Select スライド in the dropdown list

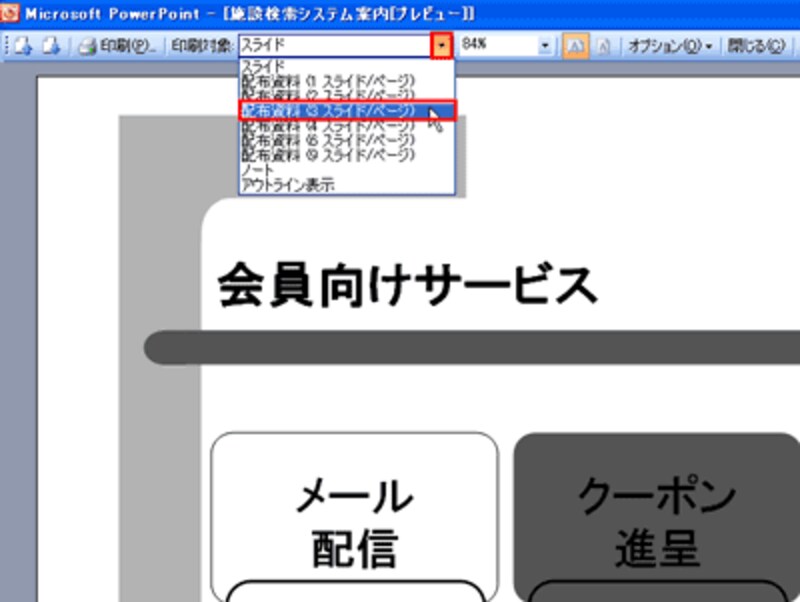pos(346,66)
